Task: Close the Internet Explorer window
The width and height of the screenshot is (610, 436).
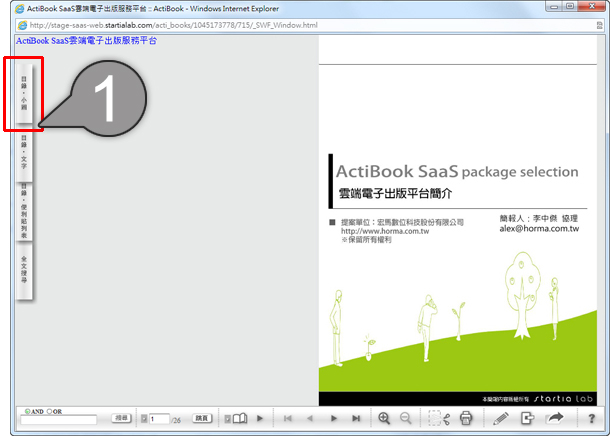Action: click(592, 7)
